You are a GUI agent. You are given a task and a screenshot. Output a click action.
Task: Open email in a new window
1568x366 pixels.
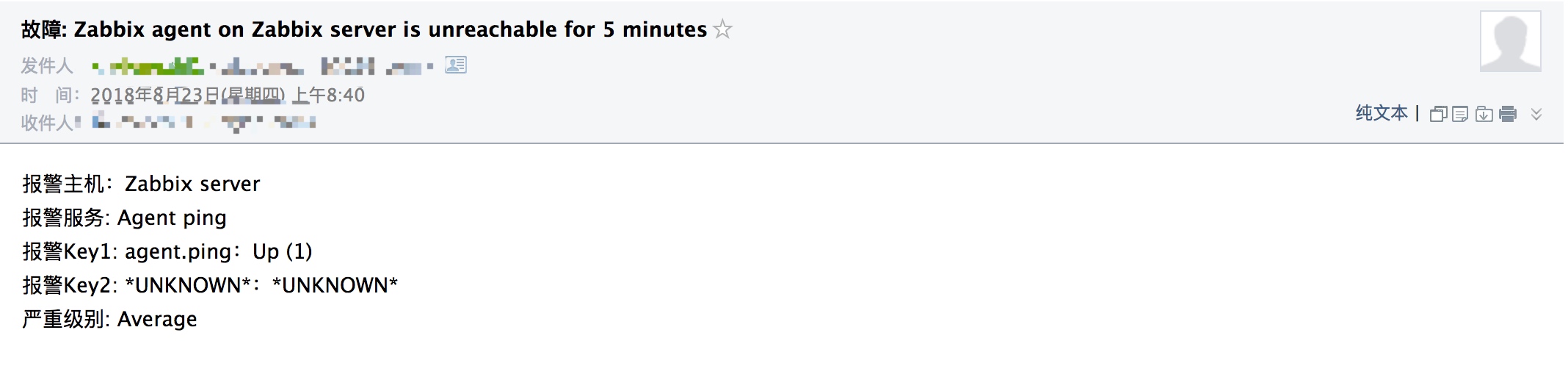1438,114
